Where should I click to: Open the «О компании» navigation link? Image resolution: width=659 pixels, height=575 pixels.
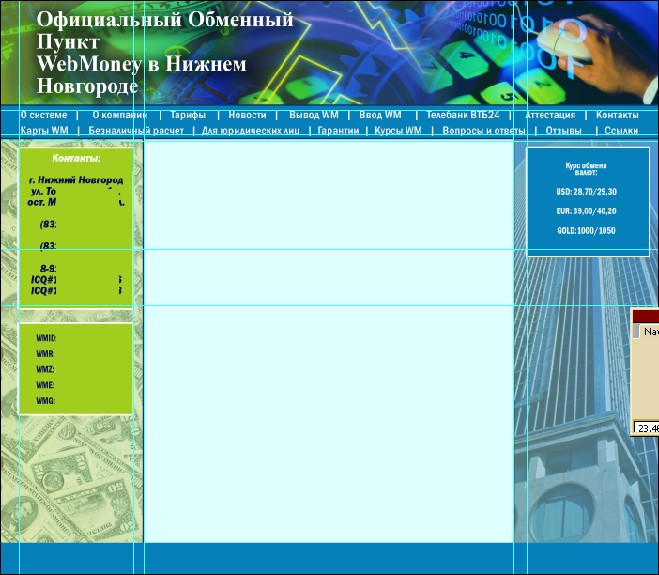pyautogui.click(x=120, y=115)
